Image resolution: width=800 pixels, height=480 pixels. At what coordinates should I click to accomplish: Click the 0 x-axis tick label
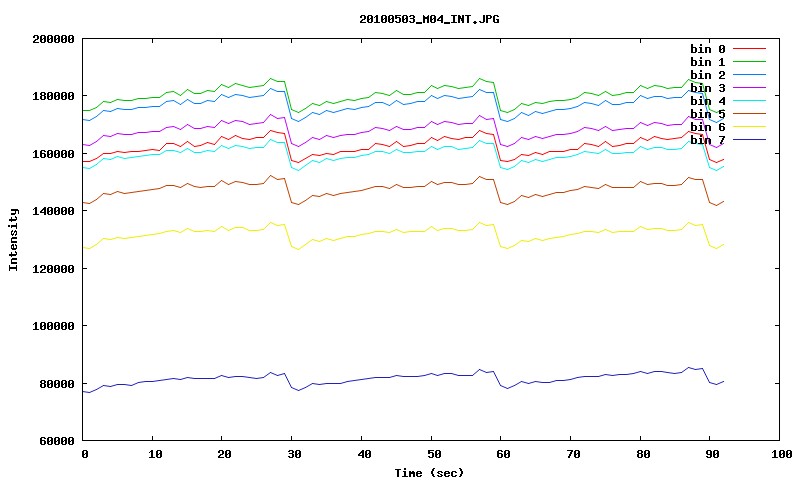[x=85, y=454]
